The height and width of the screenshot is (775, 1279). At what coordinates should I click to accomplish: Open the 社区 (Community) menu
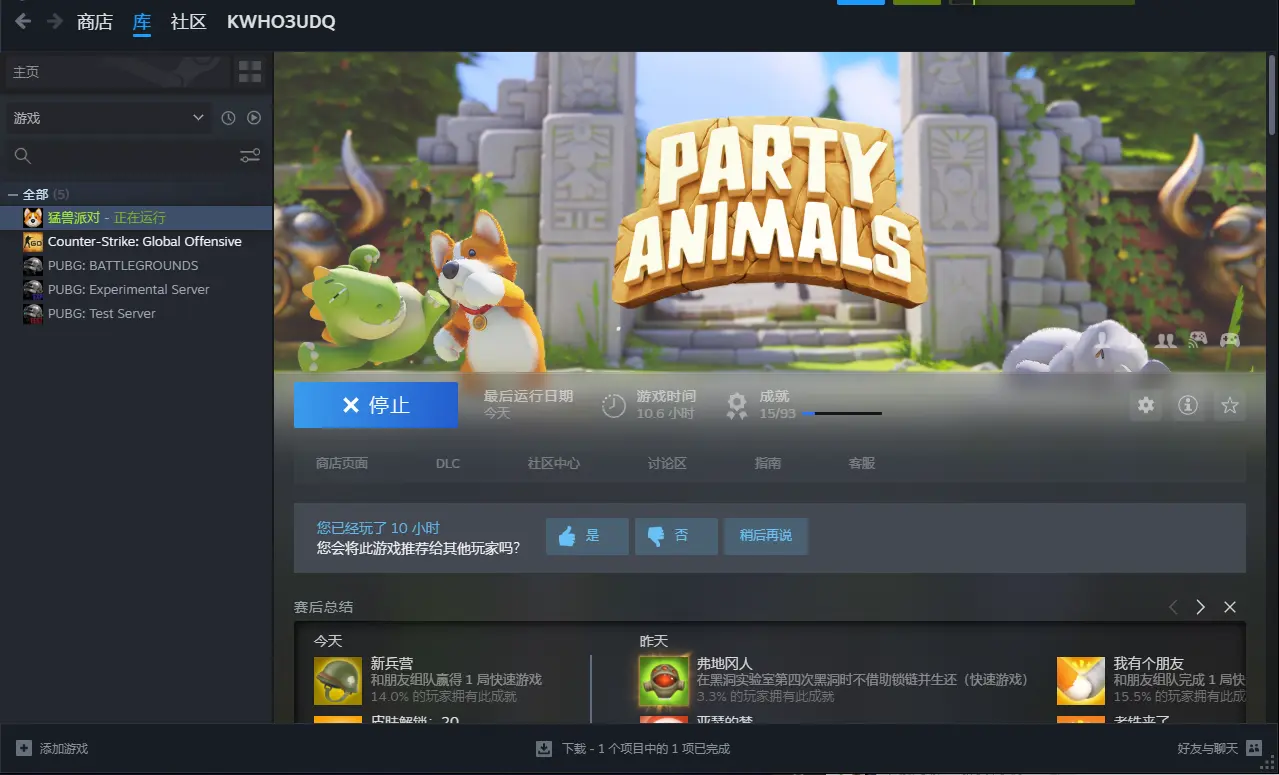click(x=188, y=21)
